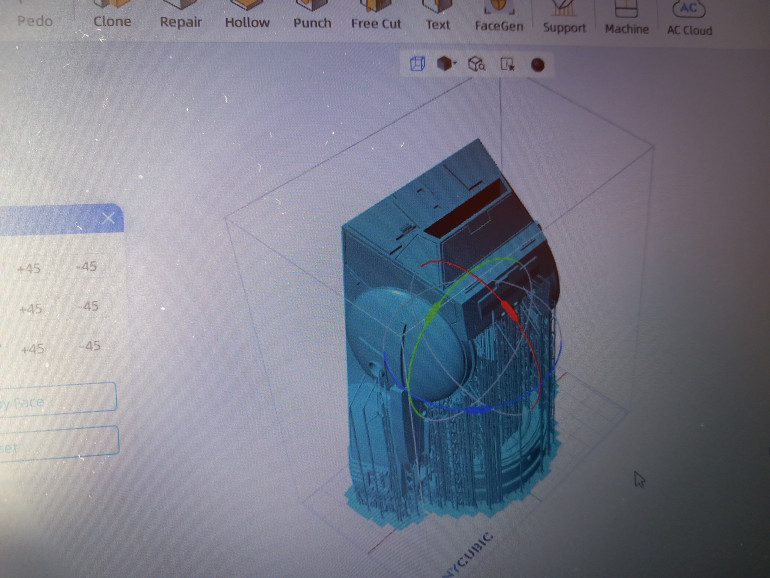770x578 pixels.
Task: Click the Reset button in rotate panel
Action: 59,443
